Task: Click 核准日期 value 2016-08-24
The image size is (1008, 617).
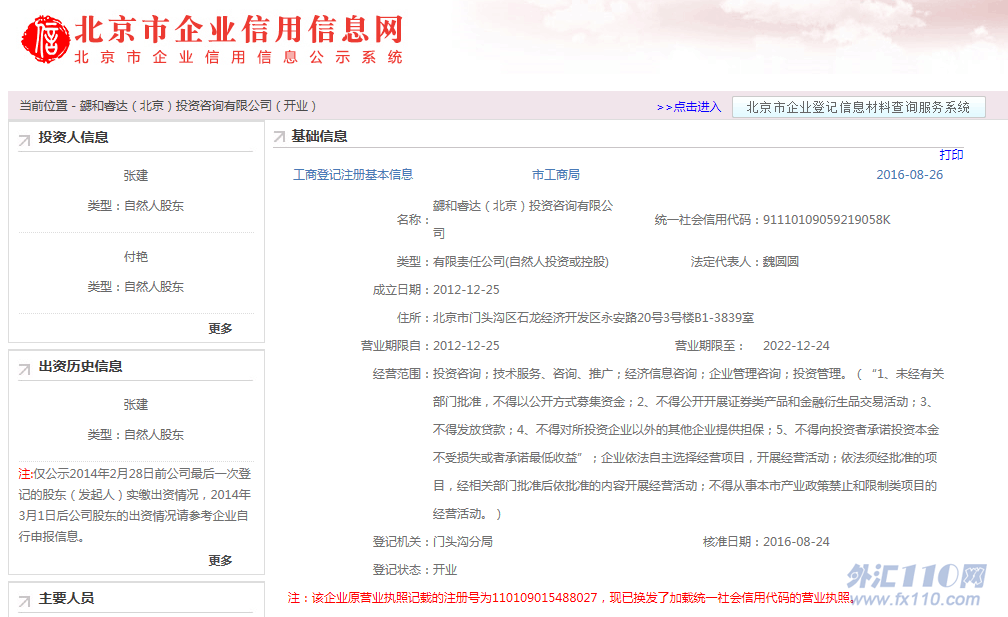Action: pos(796,542)
